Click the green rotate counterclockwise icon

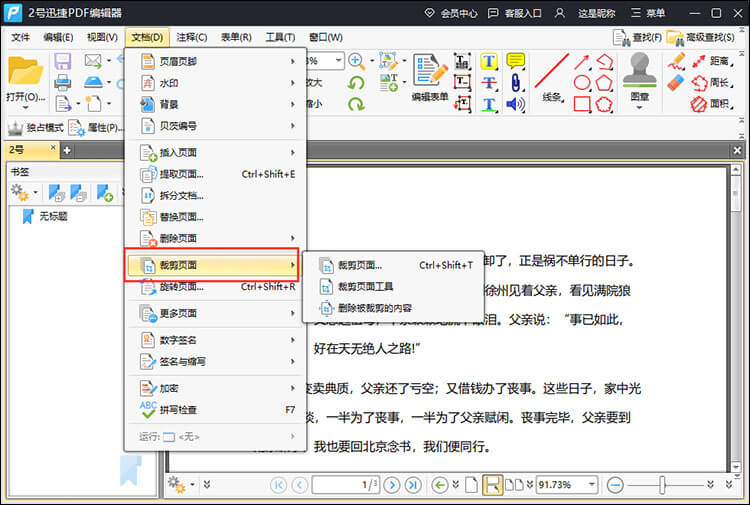356,83
